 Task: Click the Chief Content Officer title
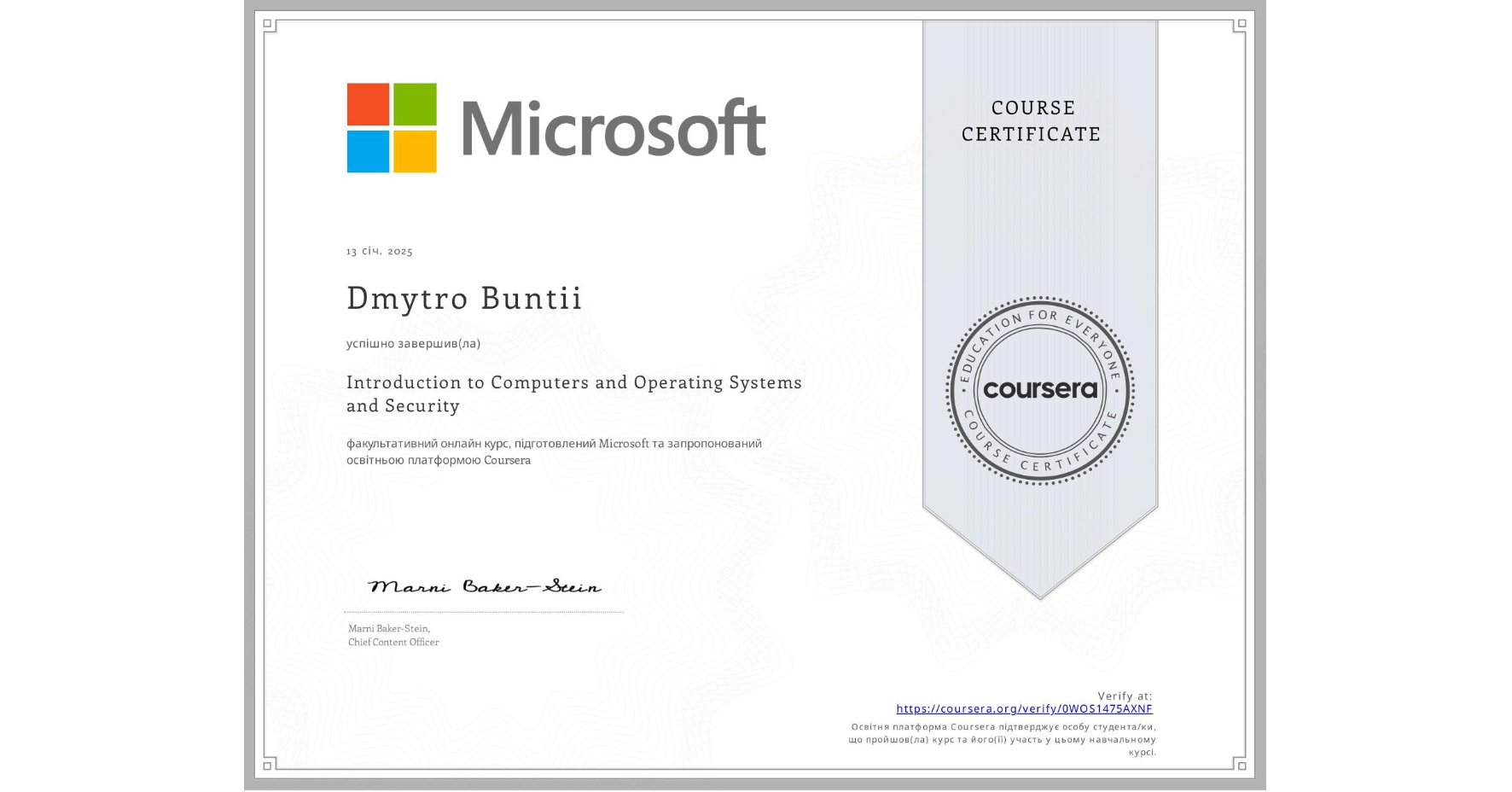[392, 642]
